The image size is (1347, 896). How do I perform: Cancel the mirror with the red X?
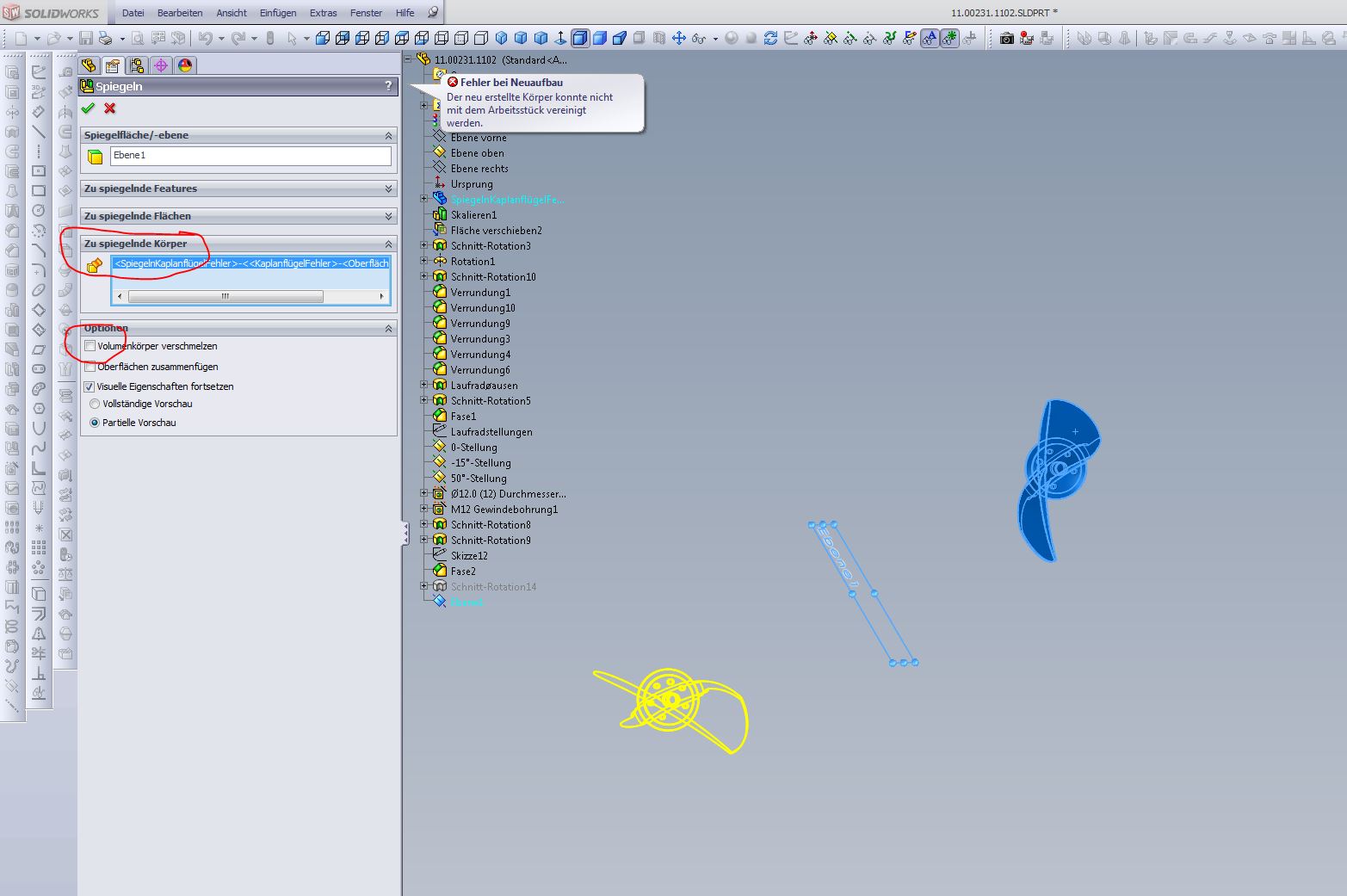(109, 108)
